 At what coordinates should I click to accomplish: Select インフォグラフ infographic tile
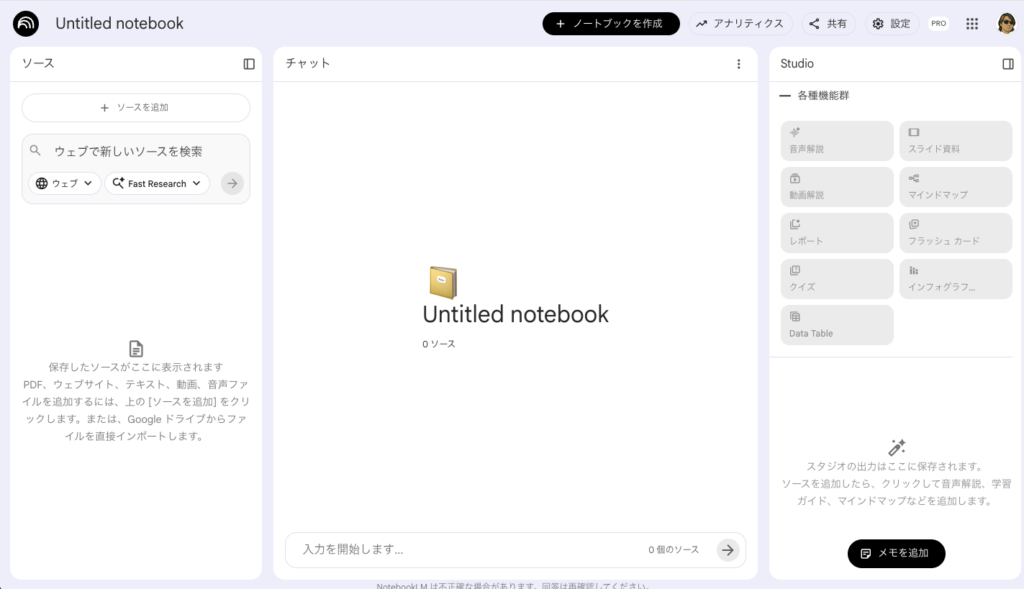click(955, 279)
